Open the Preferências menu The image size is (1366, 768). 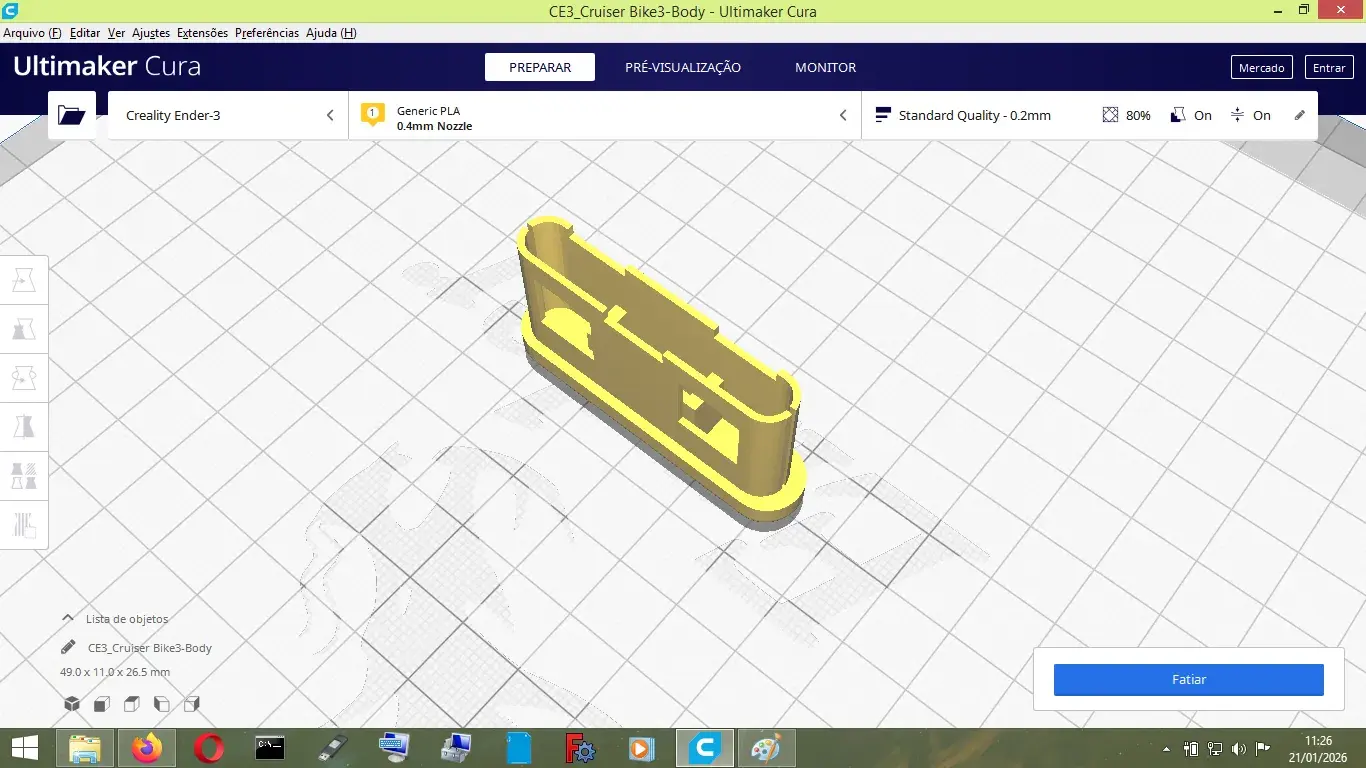coord(266,33)
